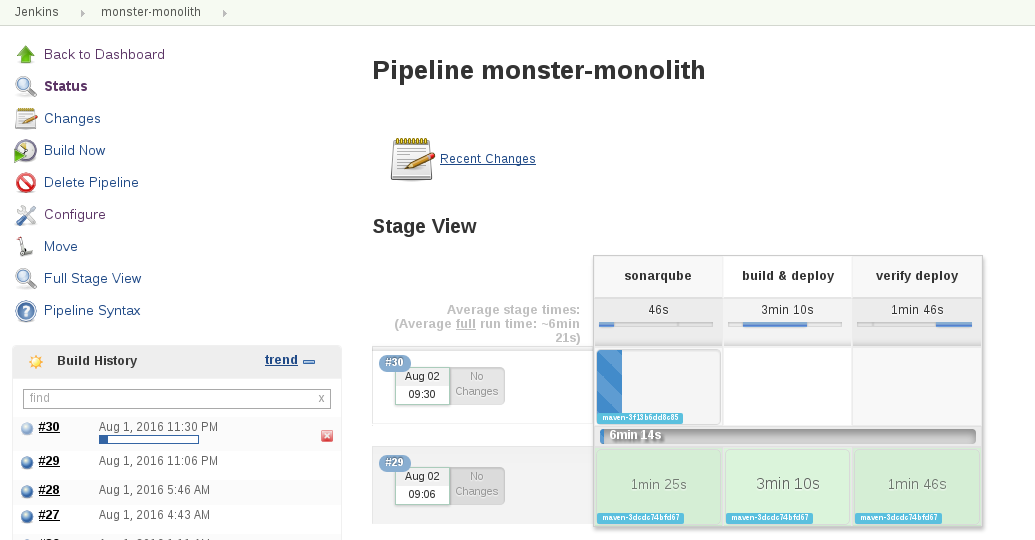Click the Changes notepad icon in sidebar
1035x540 pixels.
coord(26,118)
